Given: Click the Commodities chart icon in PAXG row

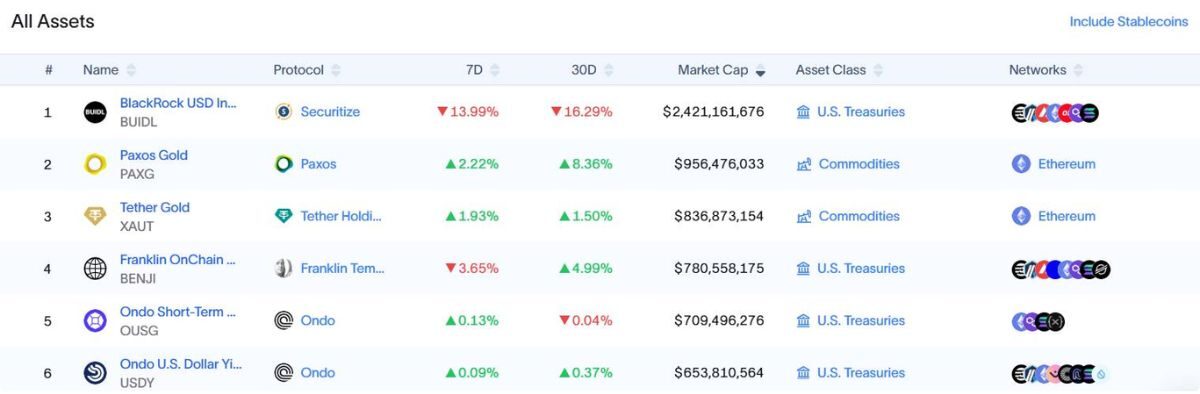Looking at the screenshot, I should (804, 164).
